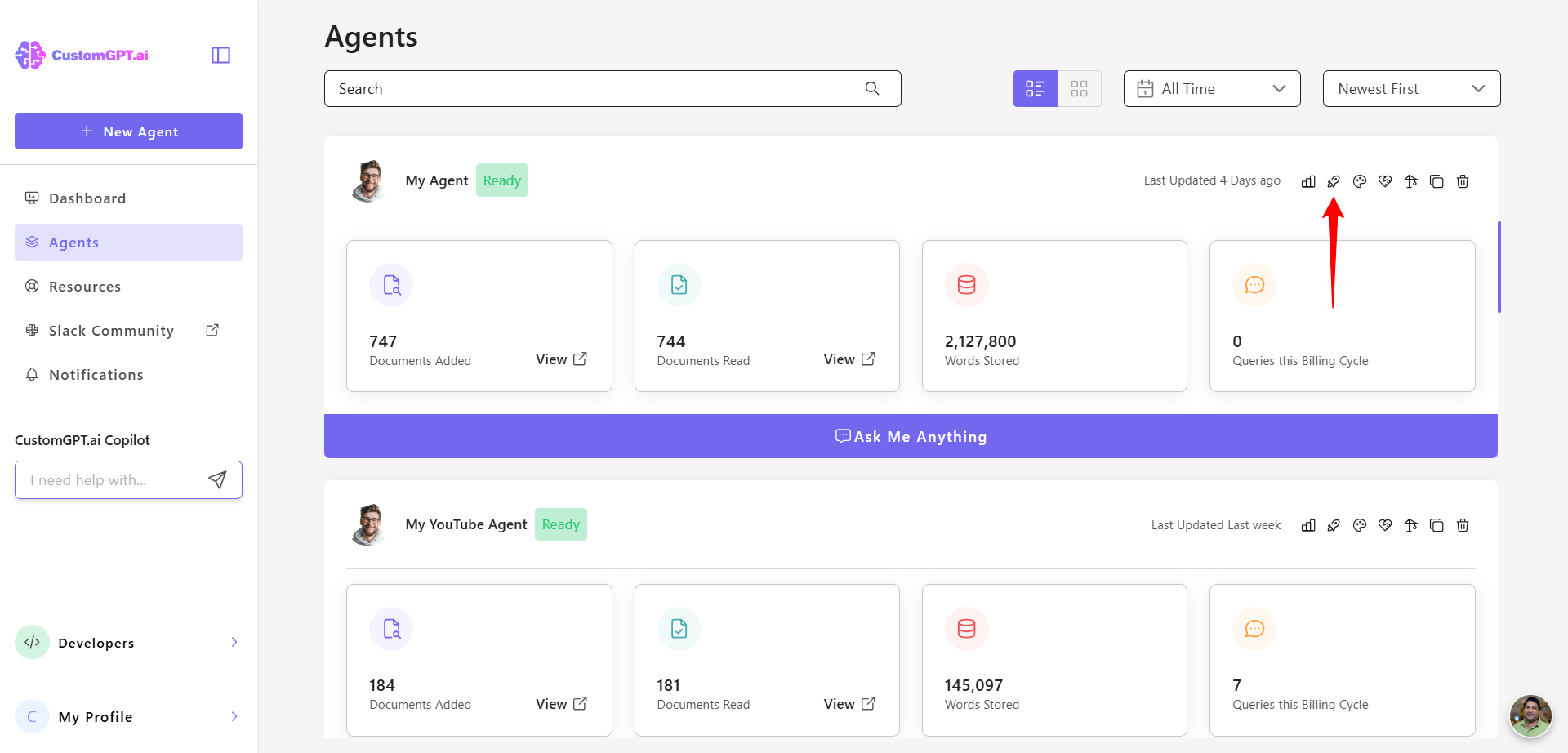Create a New Agent
The image size is (1568, 753).
128,131
